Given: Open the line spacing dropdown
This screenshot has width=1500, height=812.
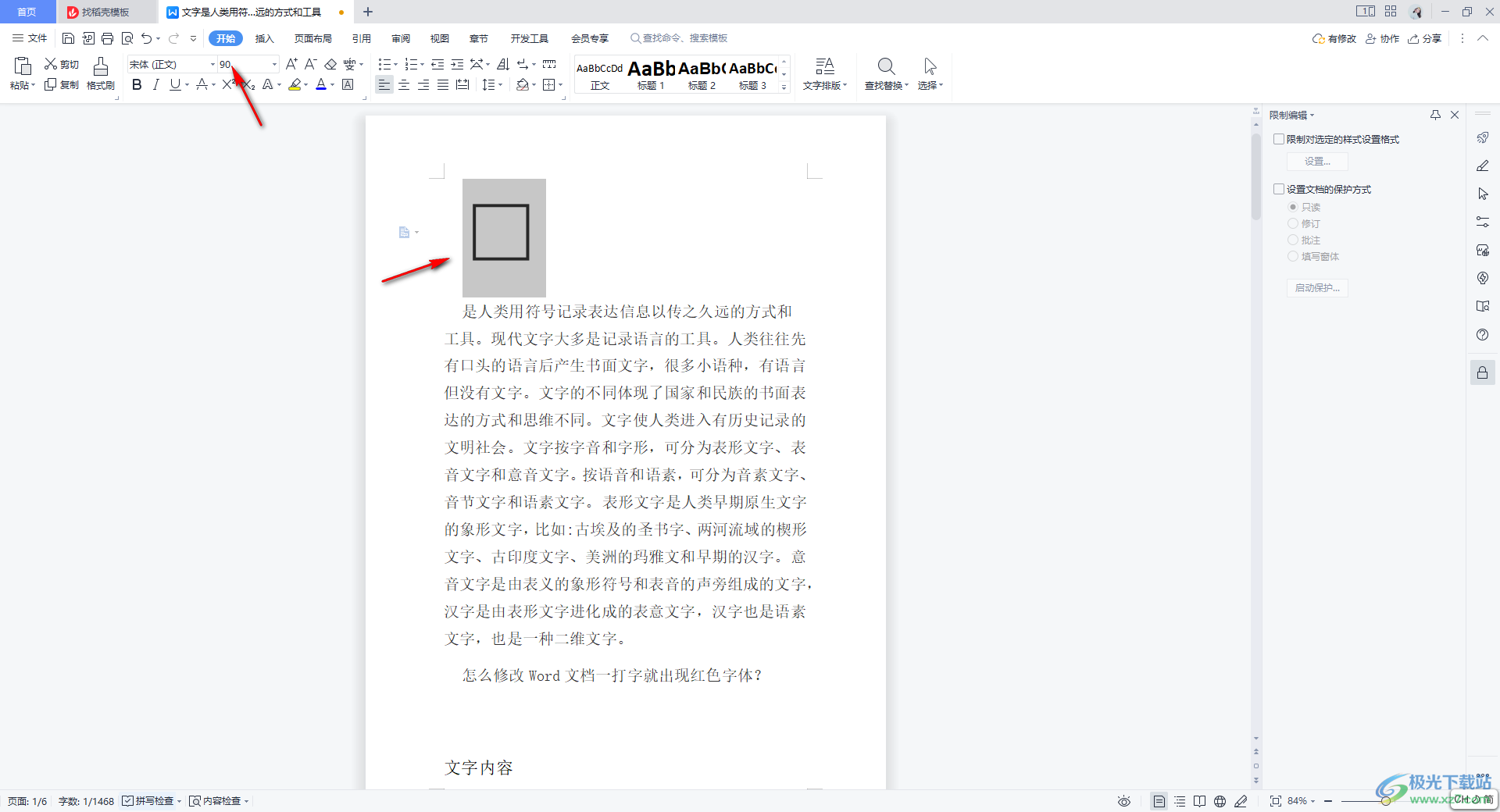Looking at the screenshot, I should [x=492, y=84].
